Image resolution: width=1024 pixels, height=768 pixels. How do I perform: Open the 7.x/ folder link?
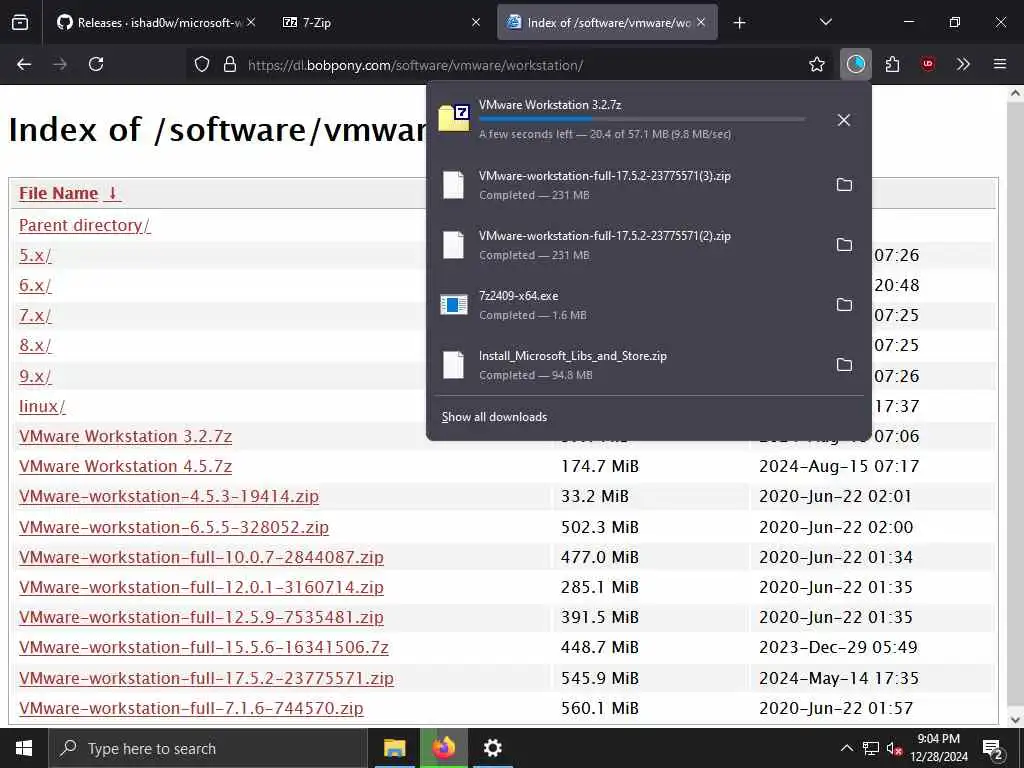coord(35,315)
